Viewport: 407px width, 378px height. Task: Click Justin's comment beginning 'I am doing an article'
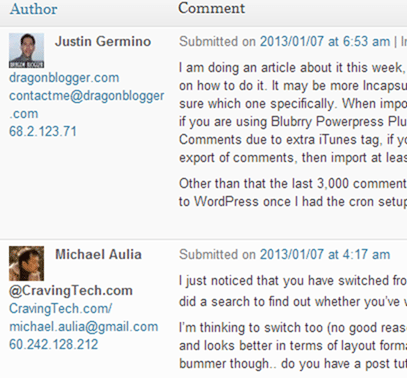(293, 113)
